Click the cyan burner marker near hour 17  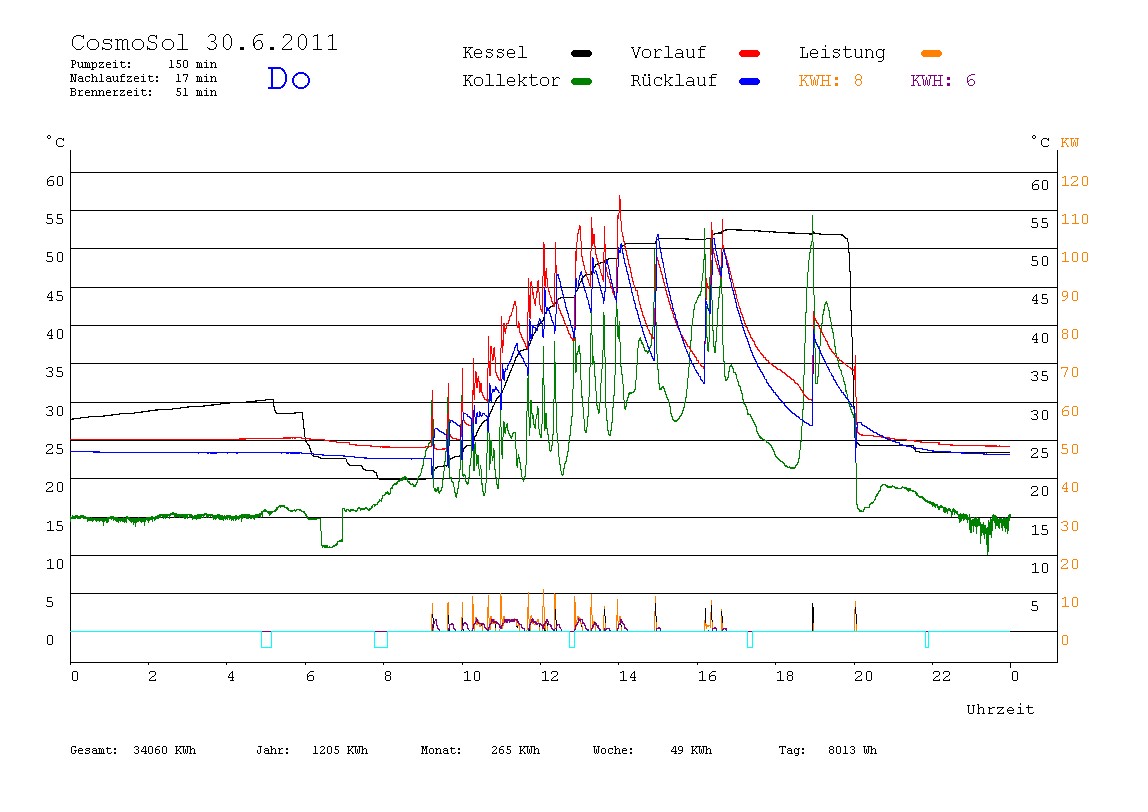pyautogui.click(x=750, y=639)
